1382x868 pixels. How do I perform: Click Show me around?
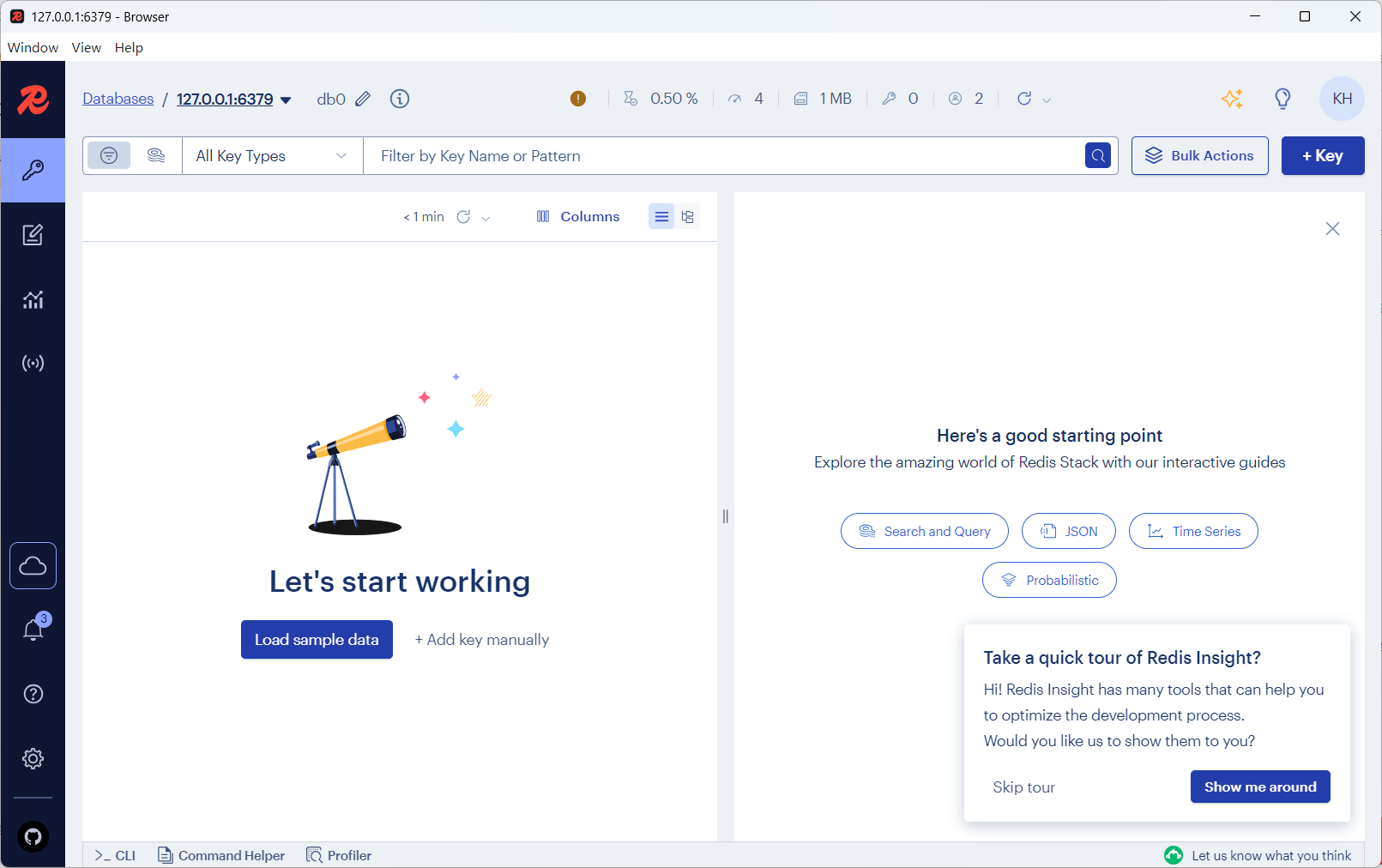coord(1260,787)
